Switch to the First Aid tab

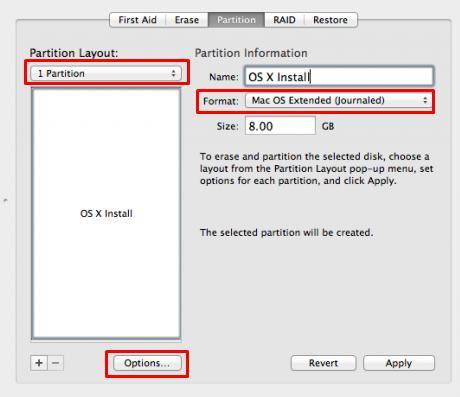coord(137,20)
